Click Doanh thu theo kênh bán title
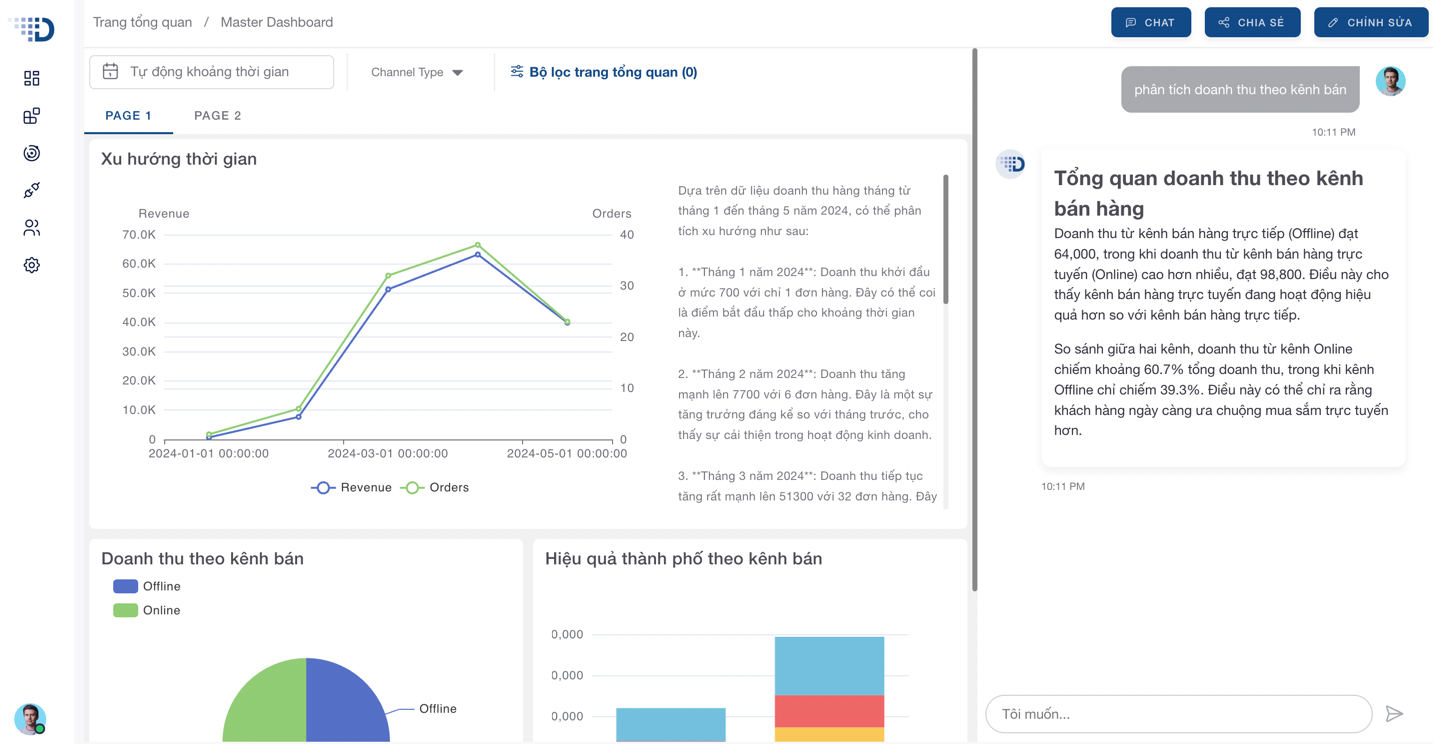Viewport: 1433px width, 744px height. click(x=202, y=559)
